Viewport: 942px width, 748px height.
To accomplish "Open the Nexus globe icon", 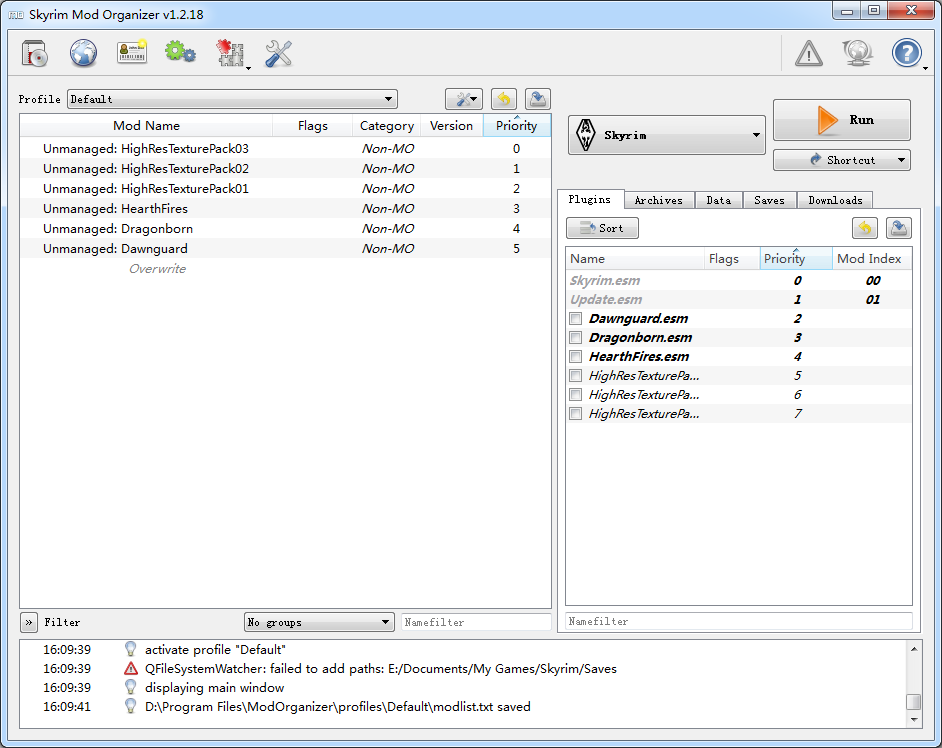I will [84, 53].
